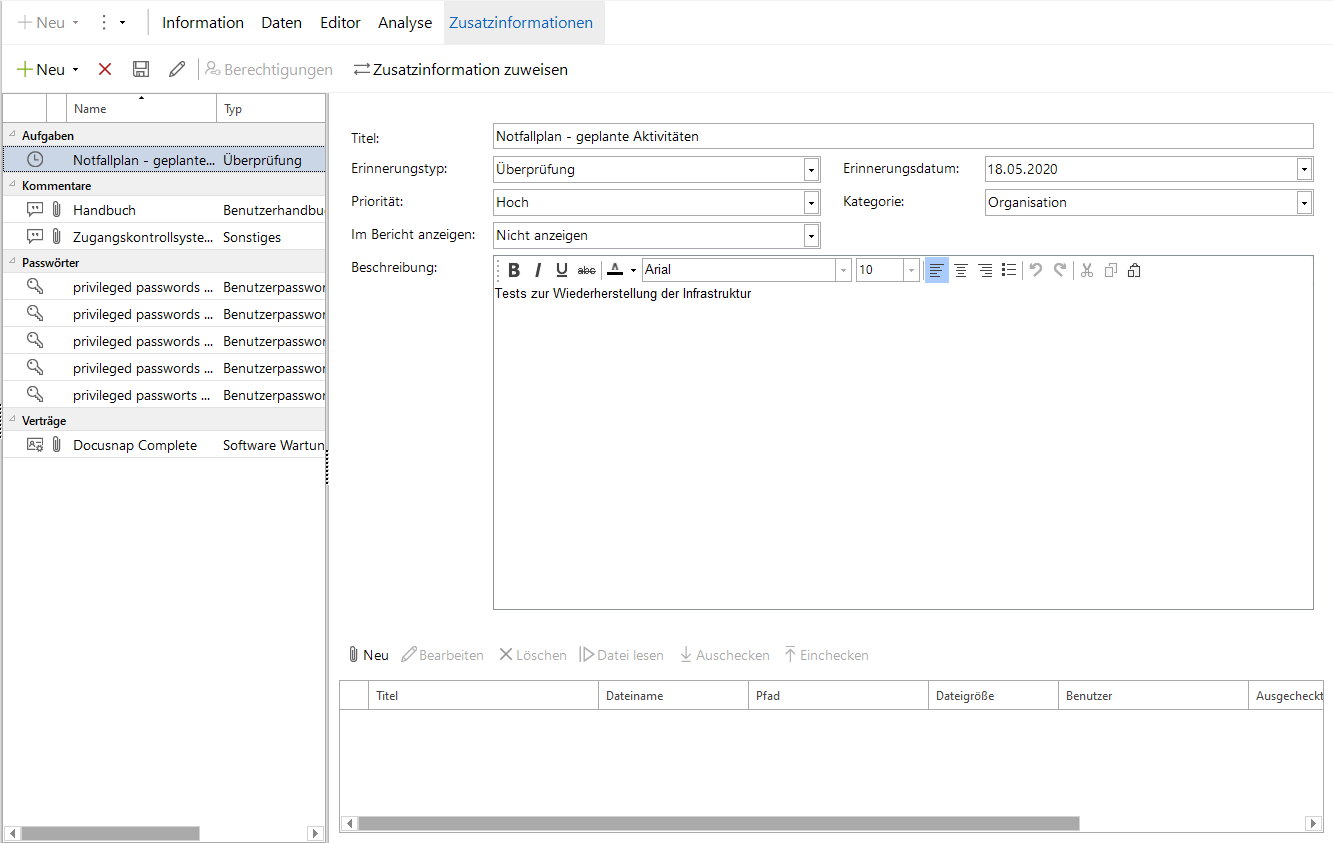Click Datei lesen button
The height and width of the screenshot is (843, 1333).
[x=622, y=655]
